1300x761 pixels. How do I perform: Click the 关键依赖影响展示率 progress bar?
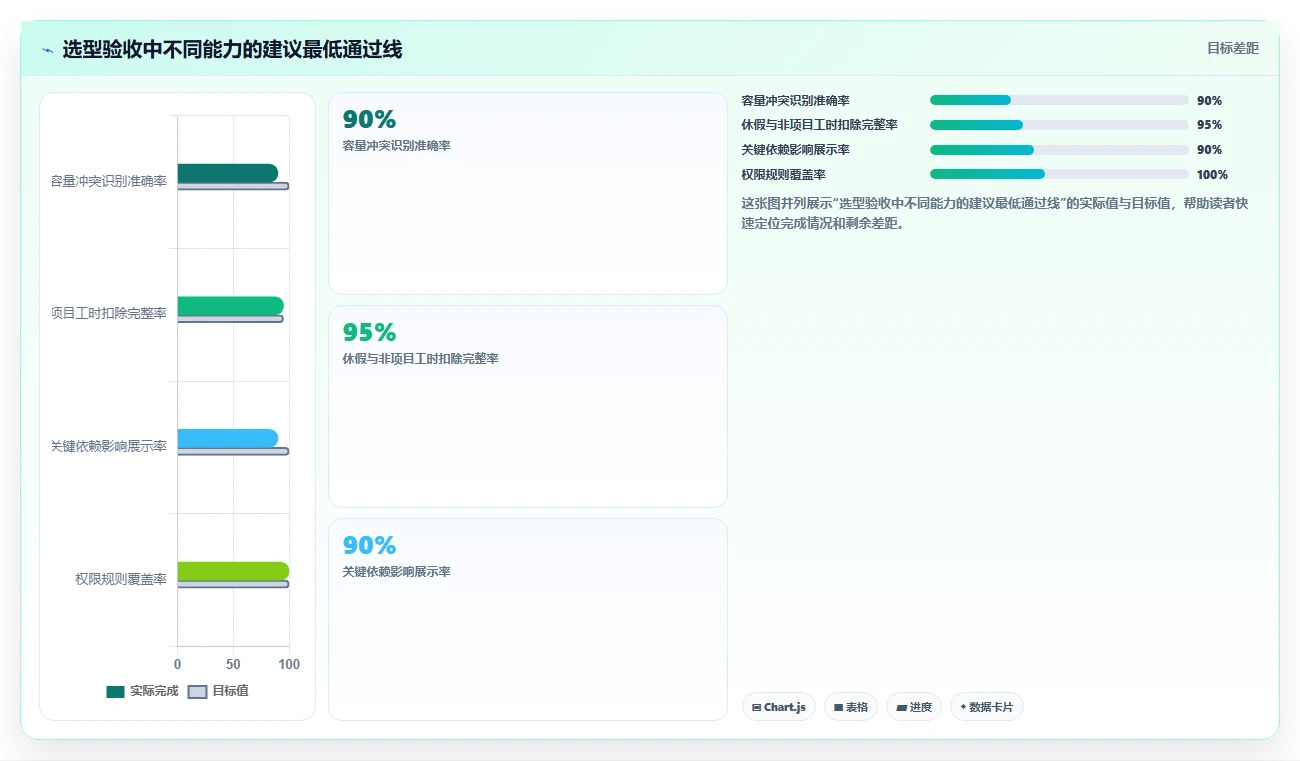1059,150
